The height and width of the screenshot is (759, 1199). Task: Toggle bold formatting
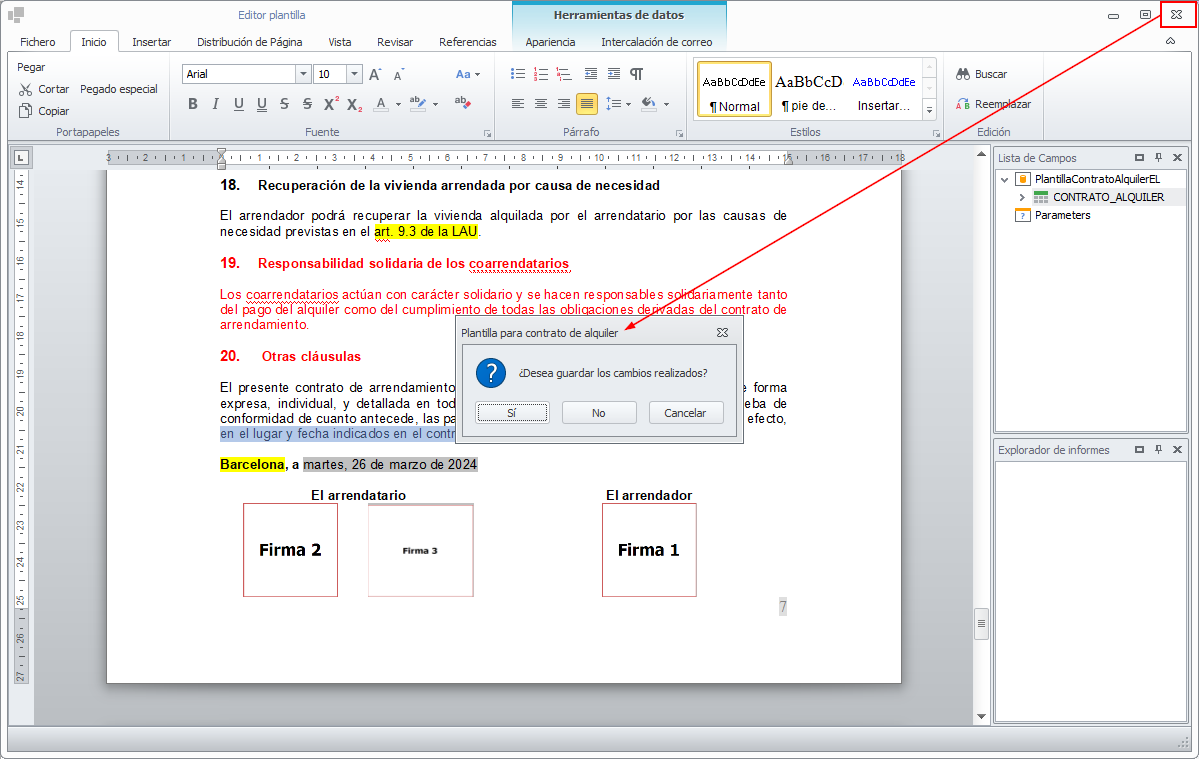coord(192,103)
